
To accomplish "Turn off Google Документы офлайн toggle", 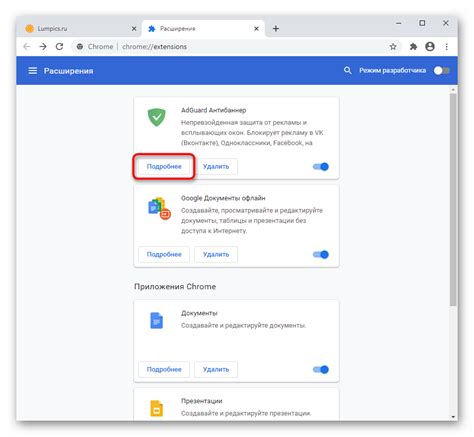I will (321, 255).
